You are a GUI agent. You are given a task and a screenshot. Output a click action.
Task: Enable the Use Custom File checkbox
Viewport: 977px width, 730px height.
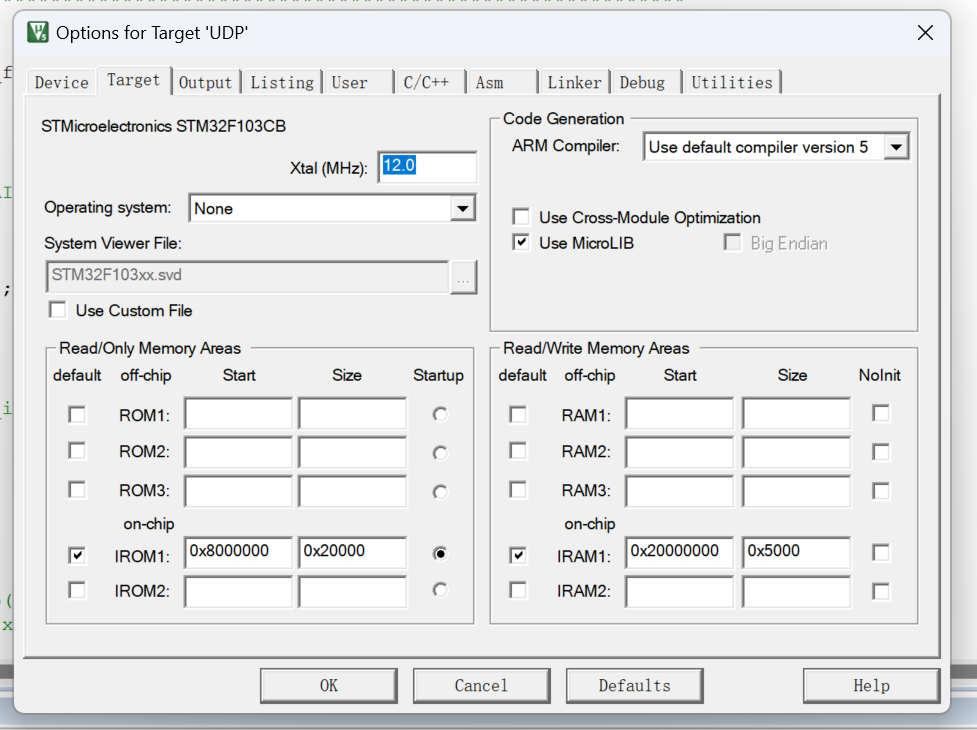58,310
